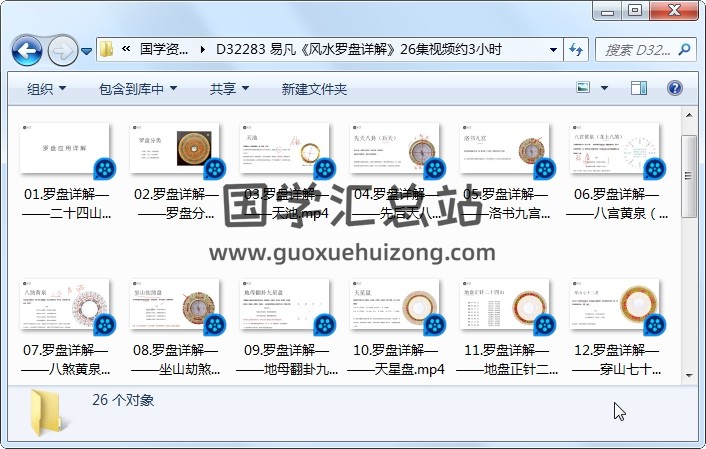Screen dimensions: 706x449
Task: Open the recent locations dropdown arrow
Action: (86, 51)
